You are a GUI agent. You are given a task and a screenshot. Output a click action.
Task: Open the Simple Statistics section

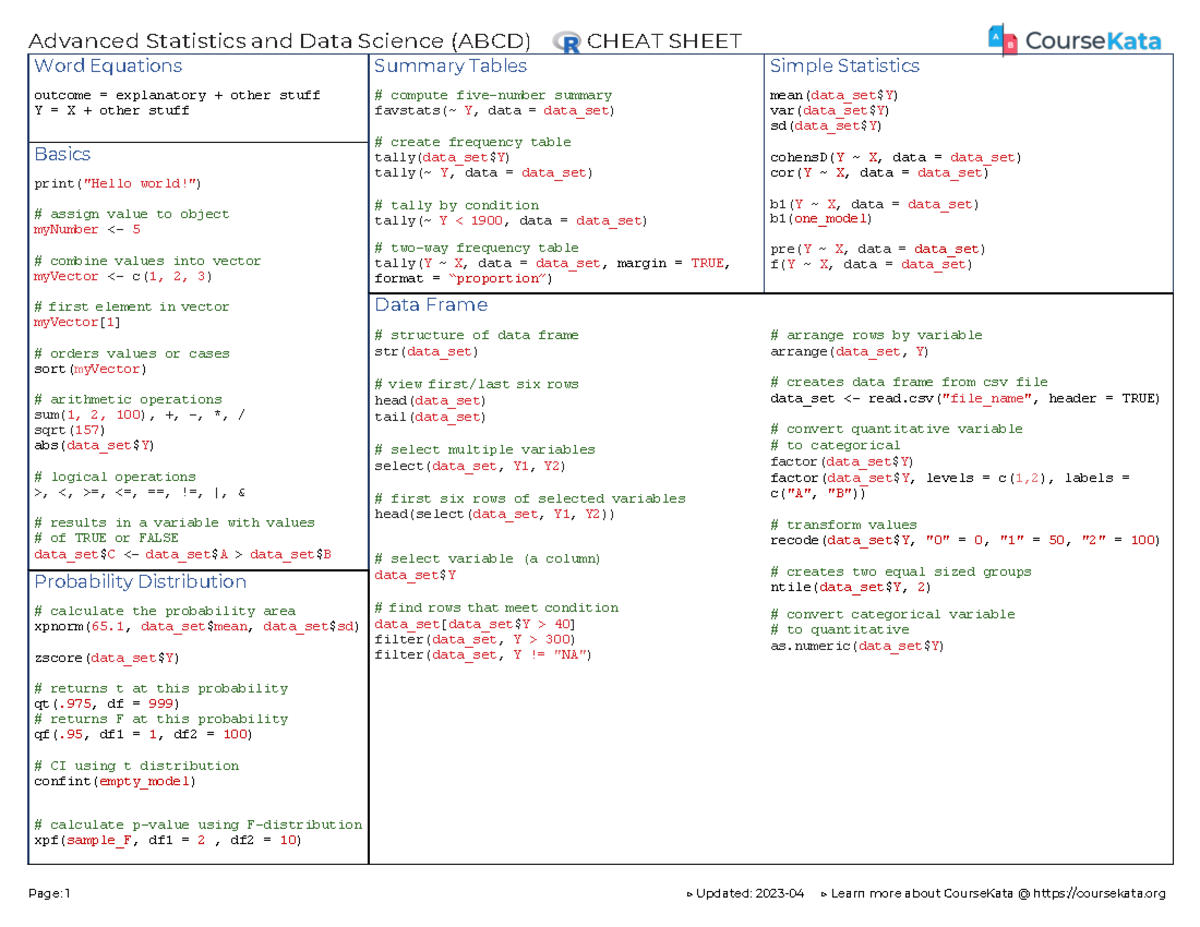[844, 66]
